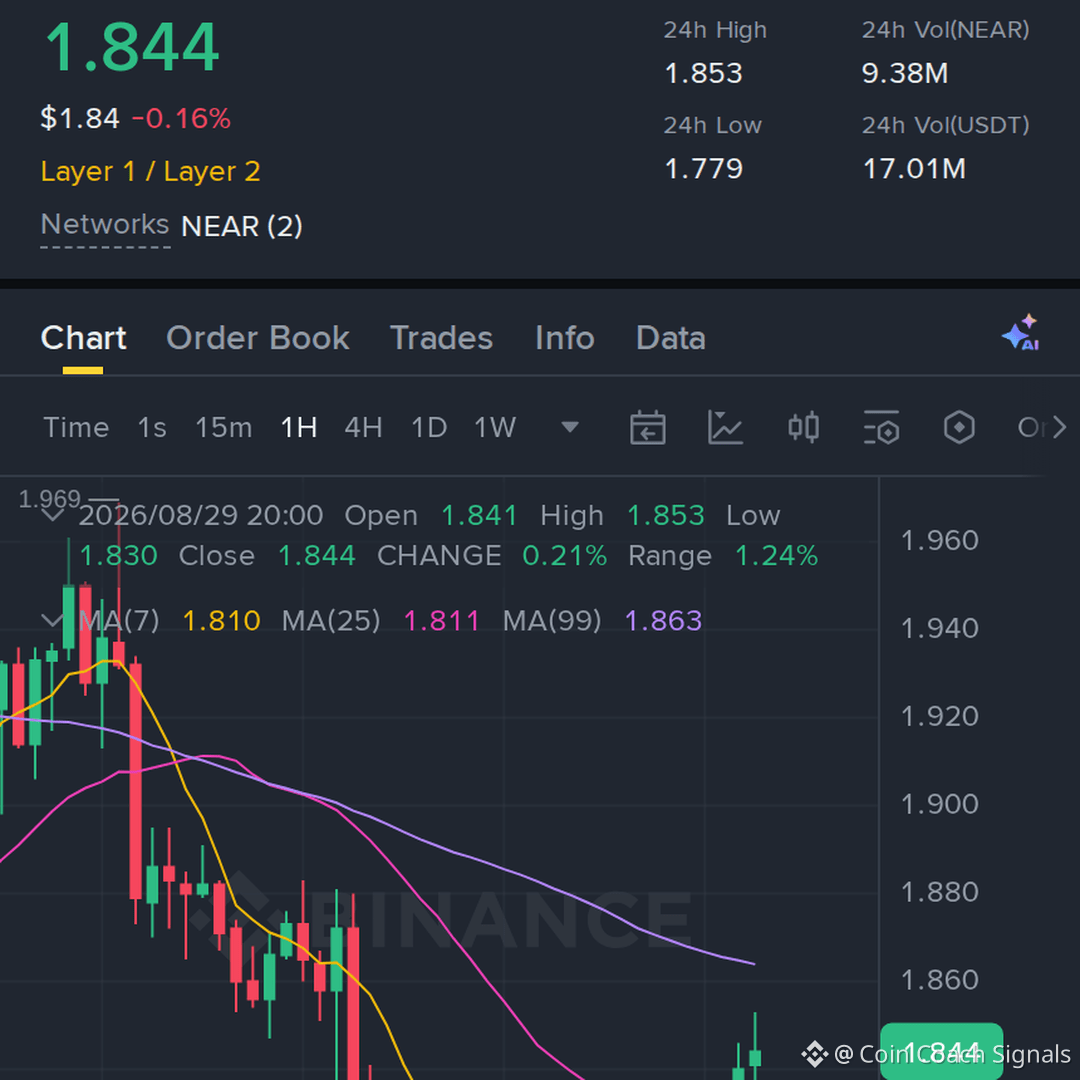Open the calendar date jump icon
Screen dimensions: 1080x1080
tap(647, 428)
